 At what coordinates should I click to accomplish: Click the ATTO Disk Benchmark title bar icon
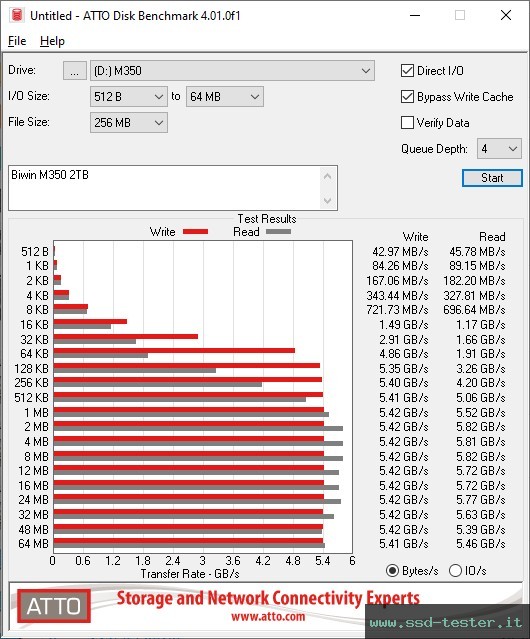[x=17, y=15]
